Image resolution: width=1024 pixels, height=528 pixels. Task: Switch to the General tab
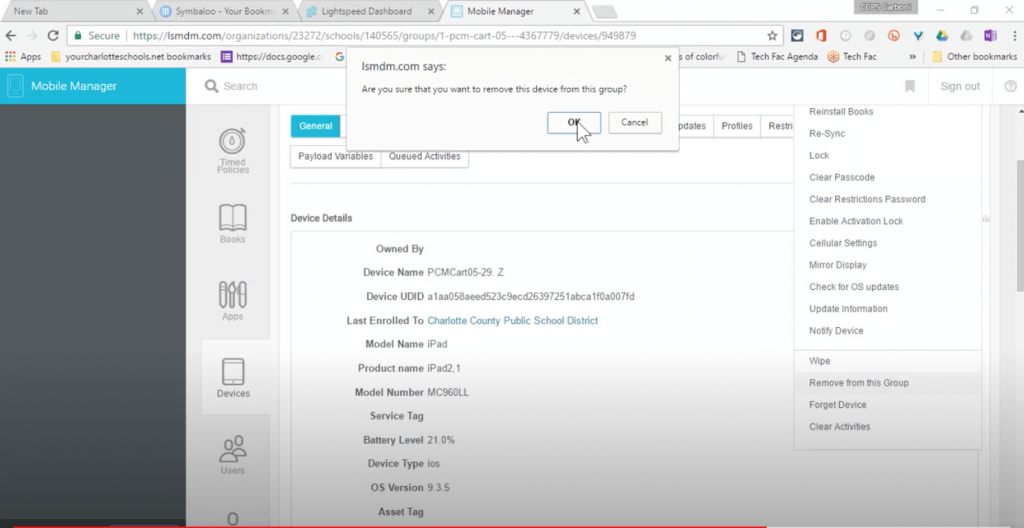pyautogui.click(x=315, y=126)
